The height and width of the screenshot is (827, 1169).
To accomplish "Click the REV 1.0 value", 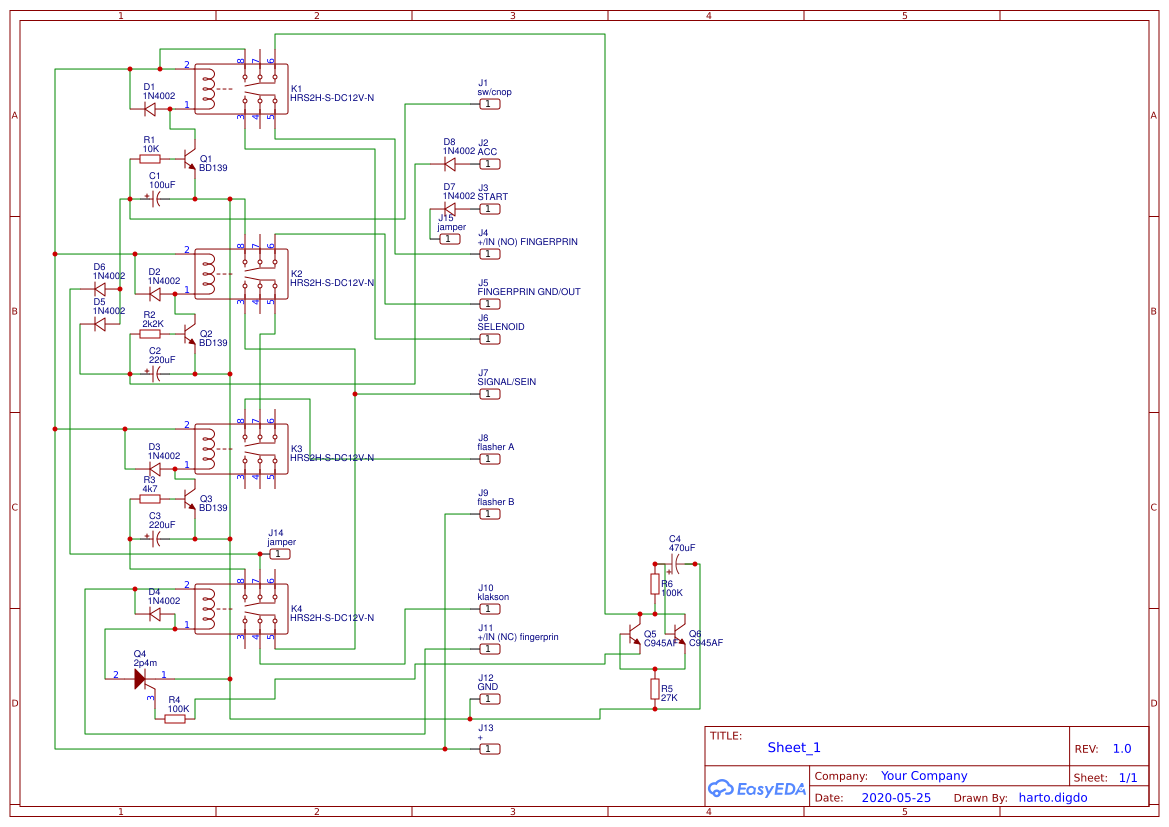I will click(1122, 747).
